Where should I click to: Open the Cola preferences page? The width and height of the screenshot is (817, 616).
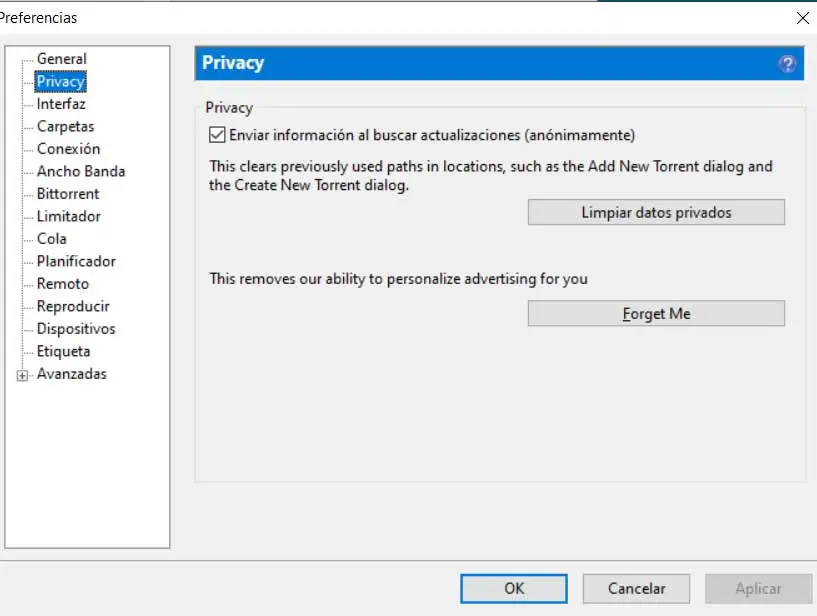click(52, 239)
